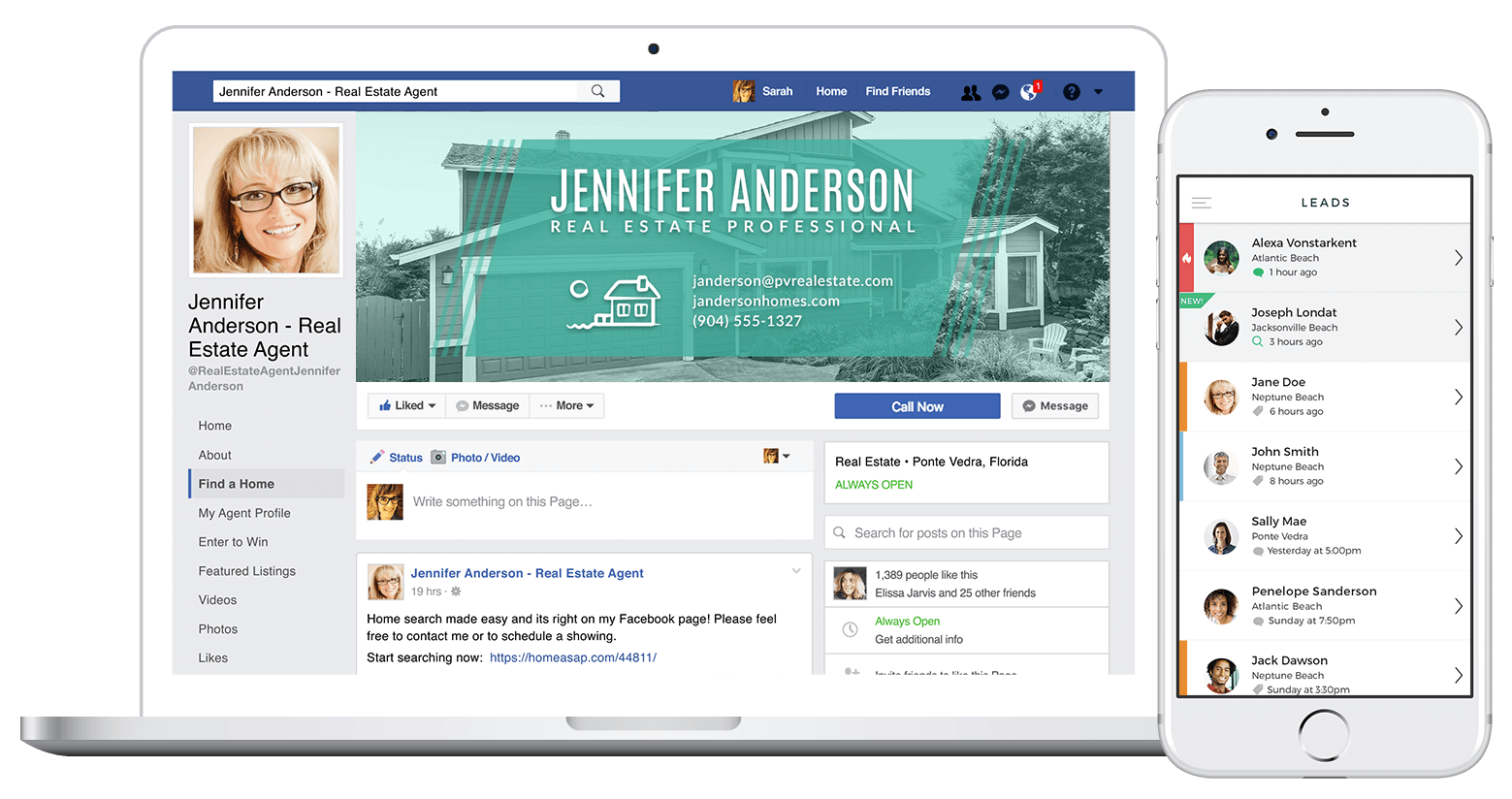Viewport: 1512px width, 799px height.
Task: Select Home in the page sidebar
Action: coord(215,426)
